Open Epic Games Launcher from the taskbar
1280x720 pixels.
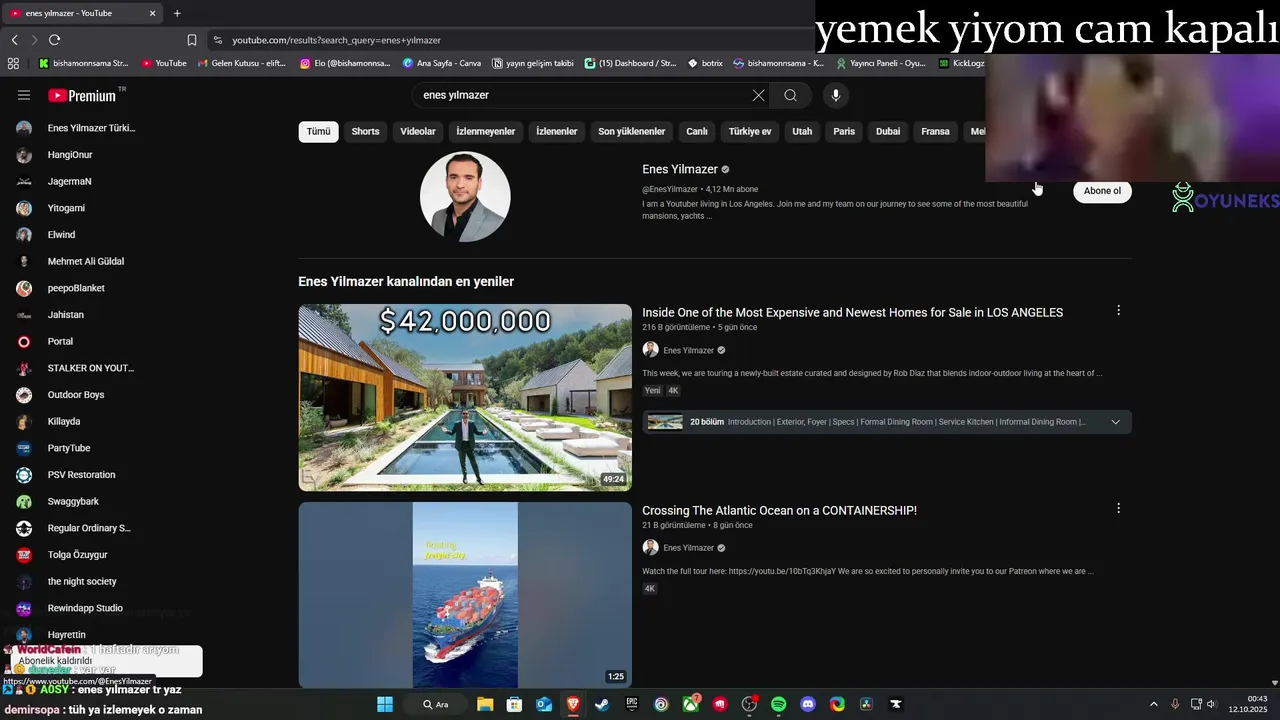tap(632, 704)
